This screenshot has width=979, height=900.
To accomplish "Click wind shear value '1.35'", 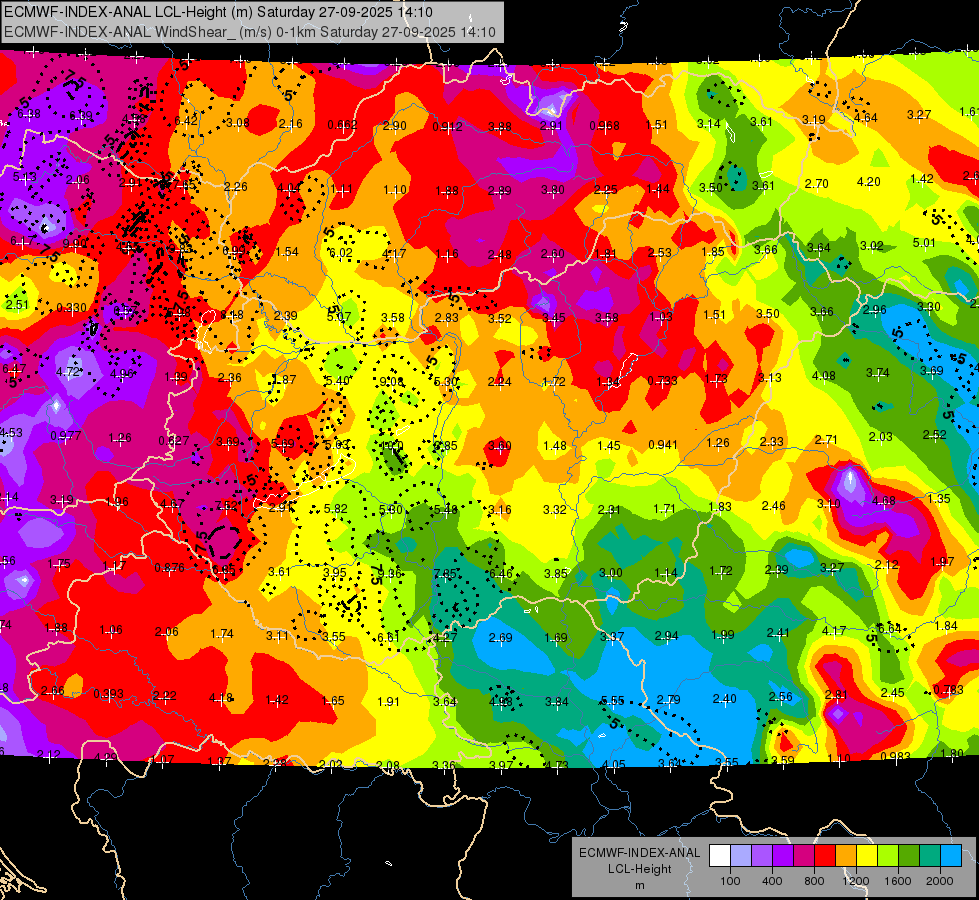I will point(939,498).
